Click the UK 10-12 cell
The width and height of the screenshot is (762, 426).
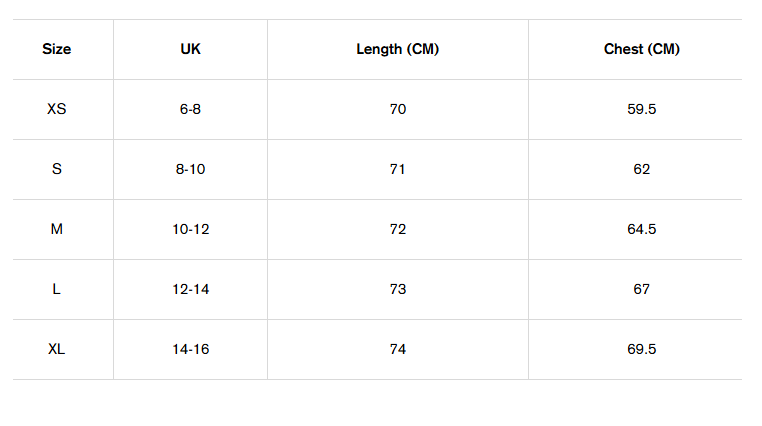click(x=190, y=229)
